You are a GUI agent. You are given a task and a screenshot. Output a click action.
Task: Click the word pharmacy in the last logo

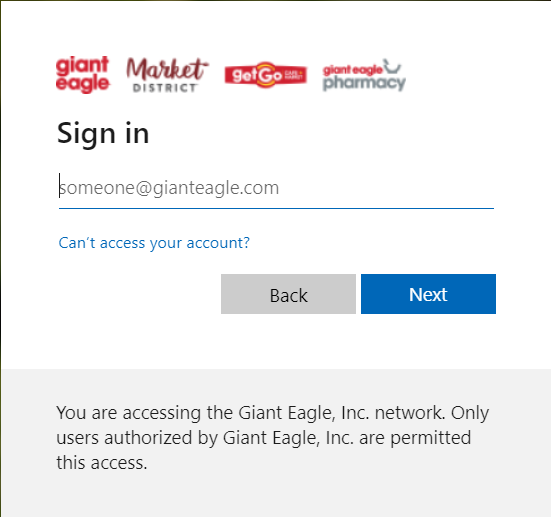point(364,83)
